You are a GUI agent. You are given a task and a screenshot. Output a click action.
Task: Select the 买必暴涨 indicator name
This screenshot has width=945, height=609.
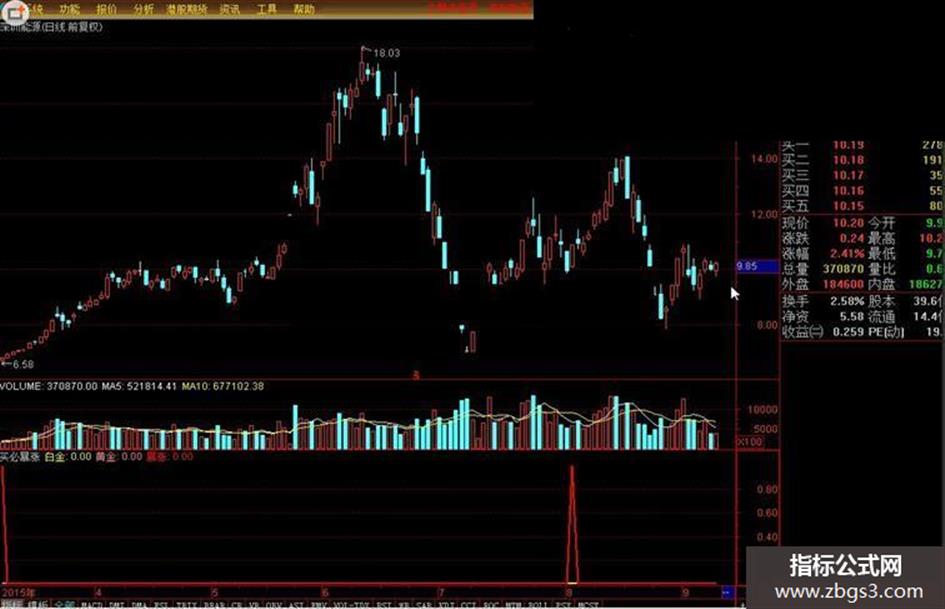[20, 456]
